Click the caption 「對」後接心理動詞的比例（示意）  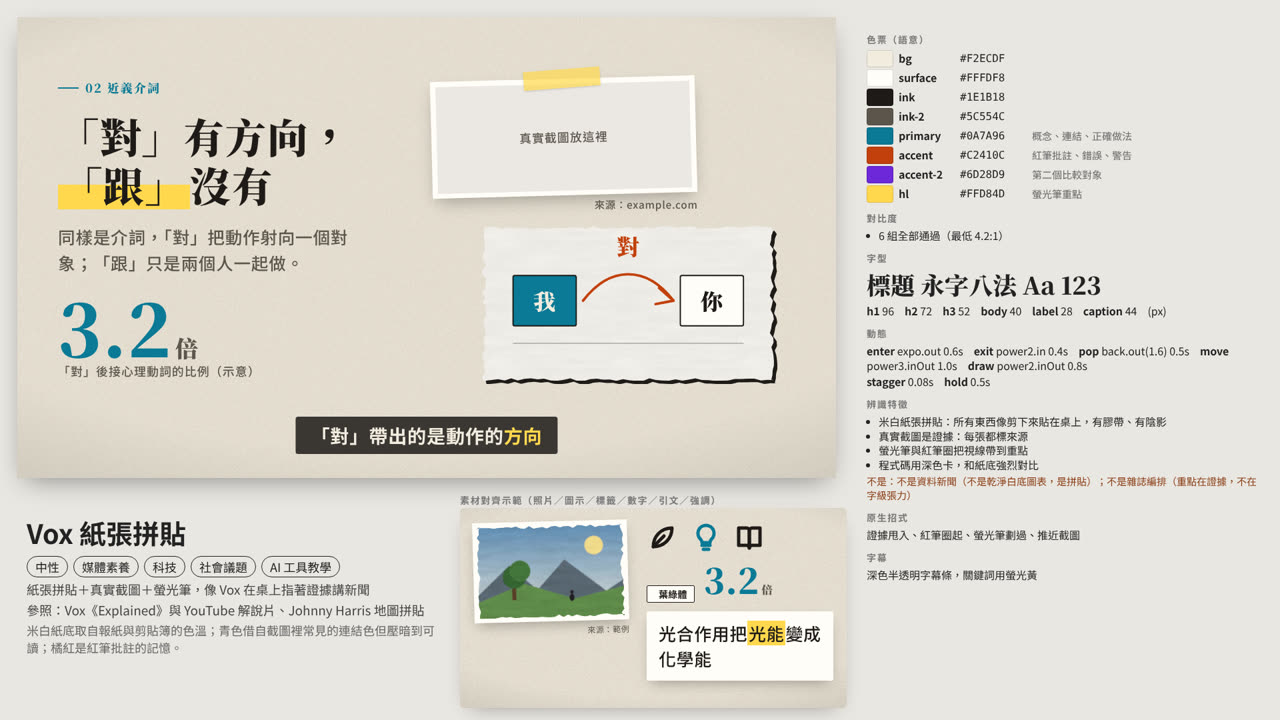pos(158,372)
